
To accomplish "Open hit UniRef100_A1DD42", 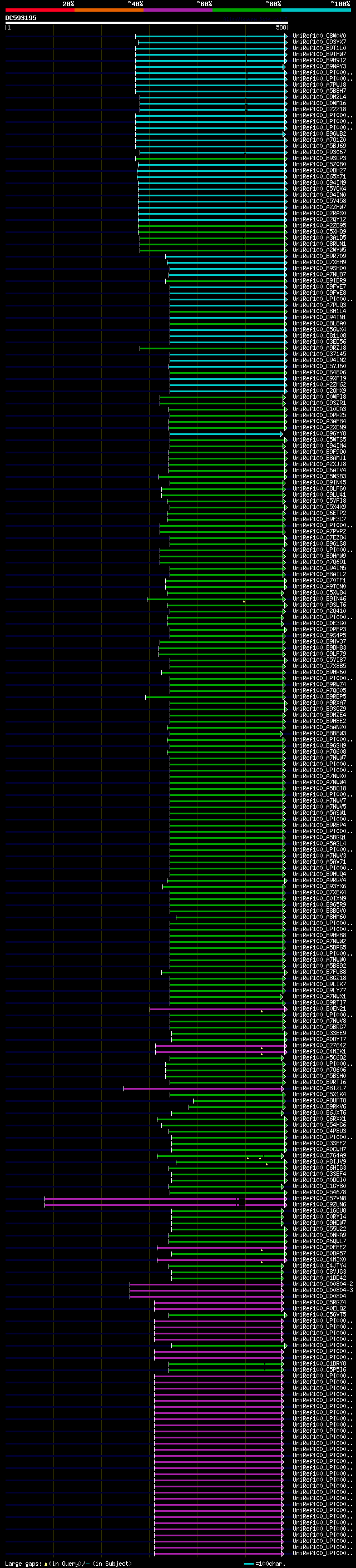I will coord(319,1278).
